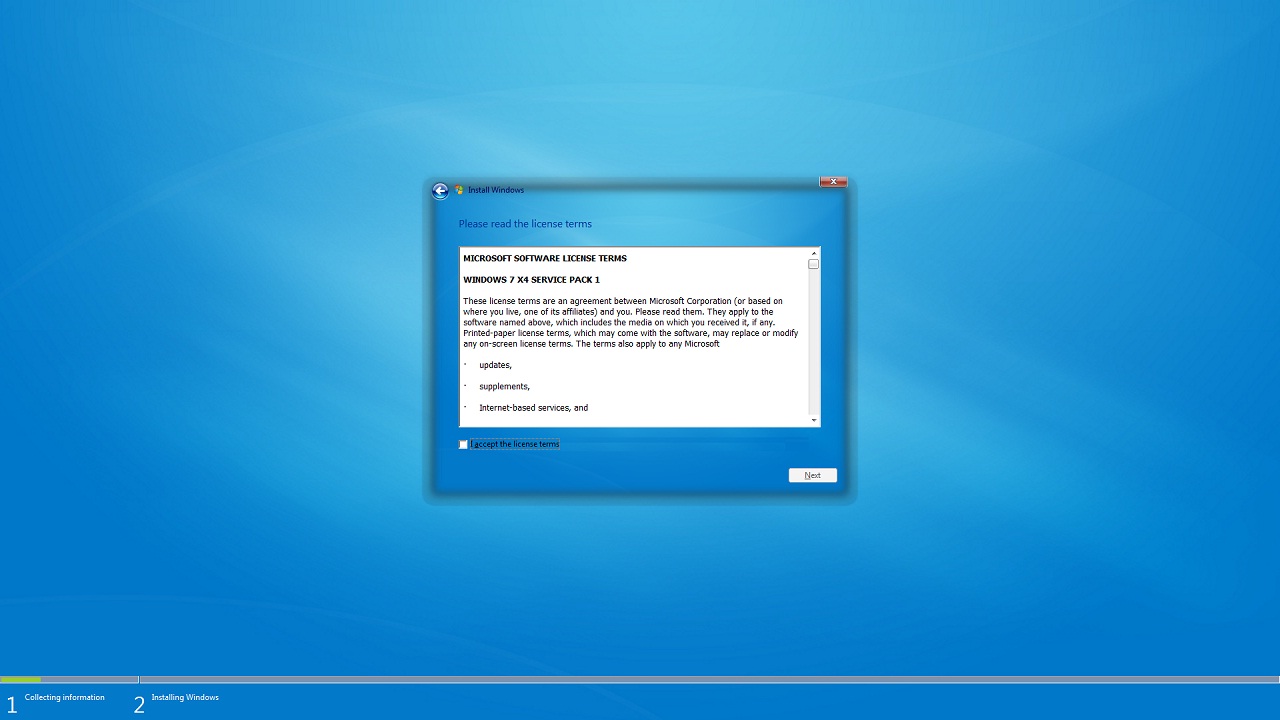Click the green installation progress bar
Viewport: 1280px width, 720px height.
tap(21, 680)
